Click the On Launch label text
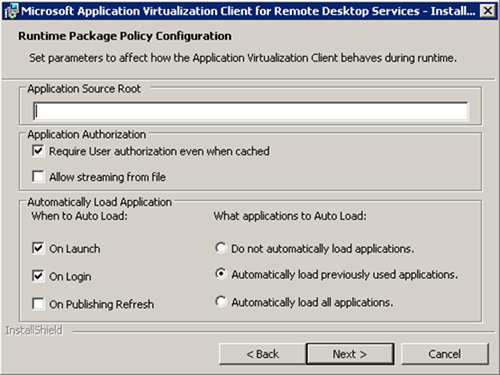The width and height of the screenshot is (500, 375). 75,249
